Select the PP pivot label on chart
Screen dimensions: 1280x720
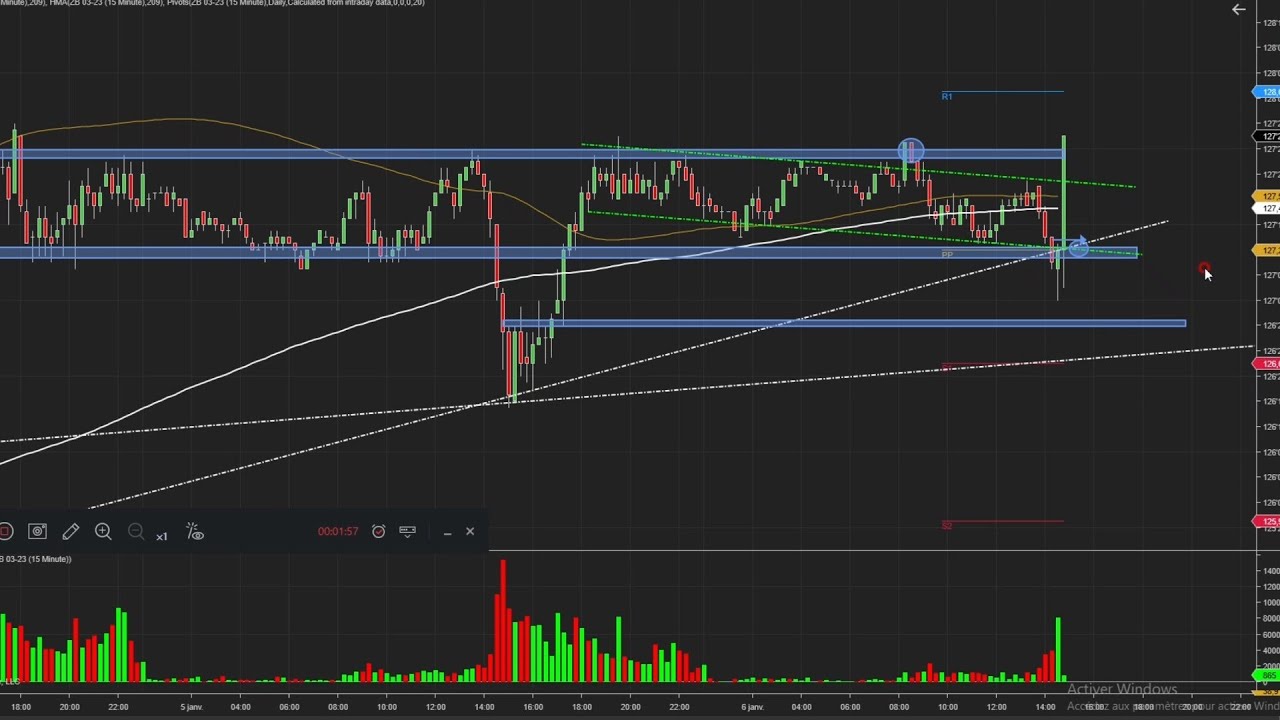pos(947,255)
